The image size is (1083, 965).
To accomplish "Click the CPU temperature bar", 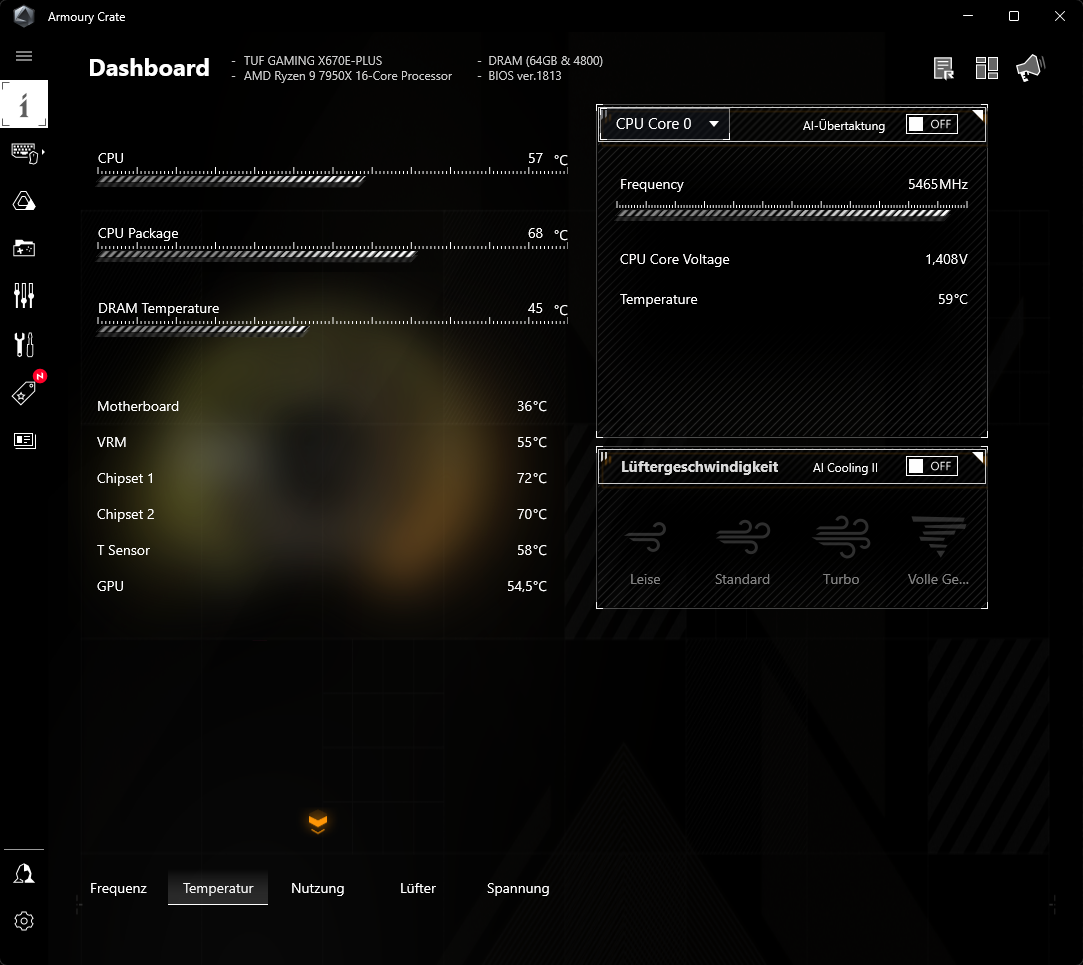I will (x=332, y=177).
